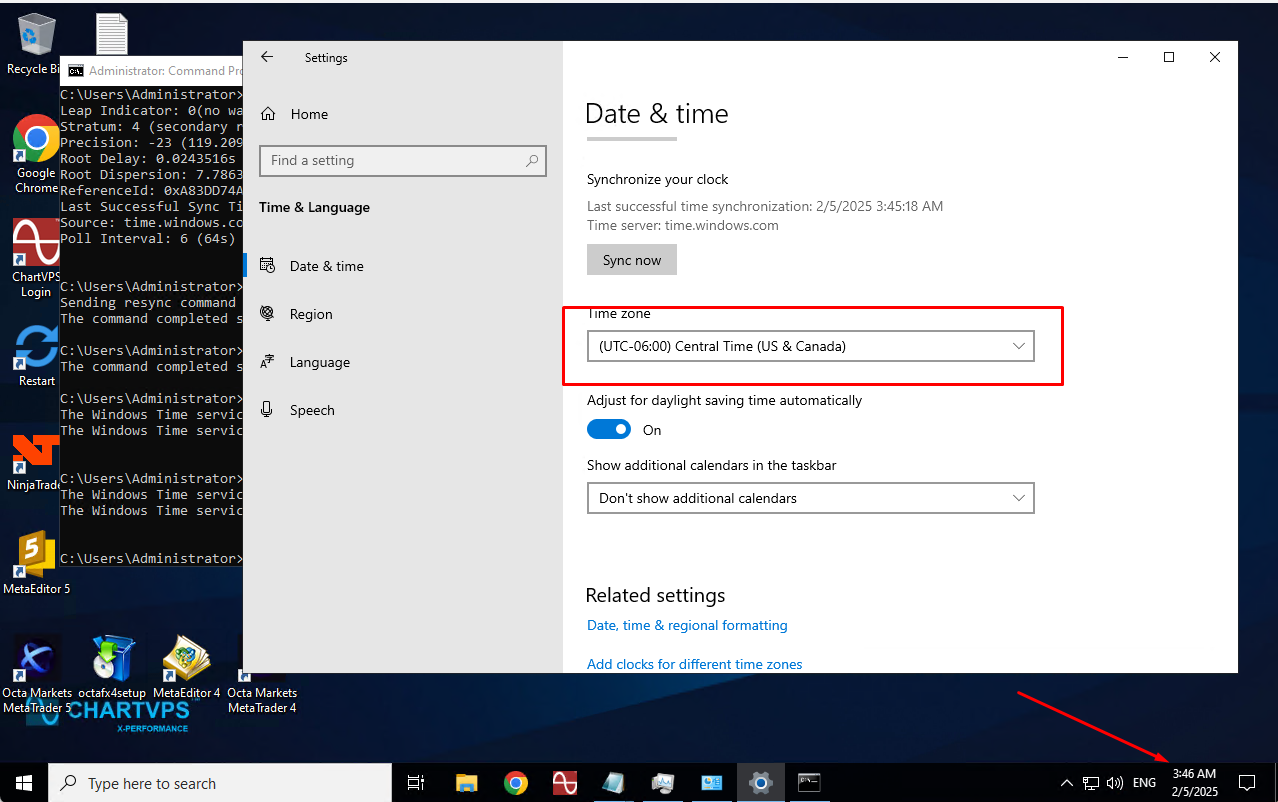Click the taskbar search box
The height and width of the screenshot is (802, 1278).
[220, 783]
